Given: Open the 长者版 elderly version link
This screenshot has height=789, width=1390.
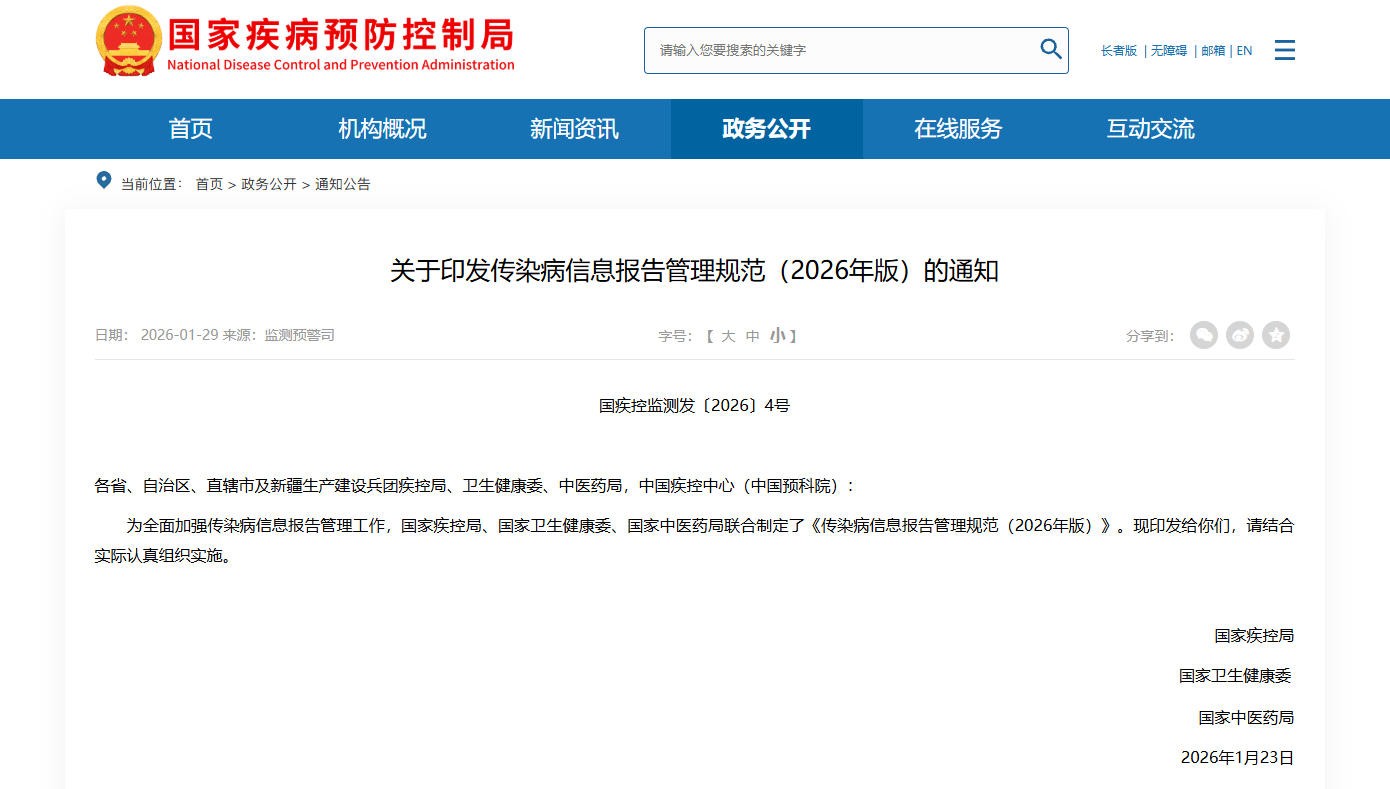Looking at the screenshot, I should 1117,51.
